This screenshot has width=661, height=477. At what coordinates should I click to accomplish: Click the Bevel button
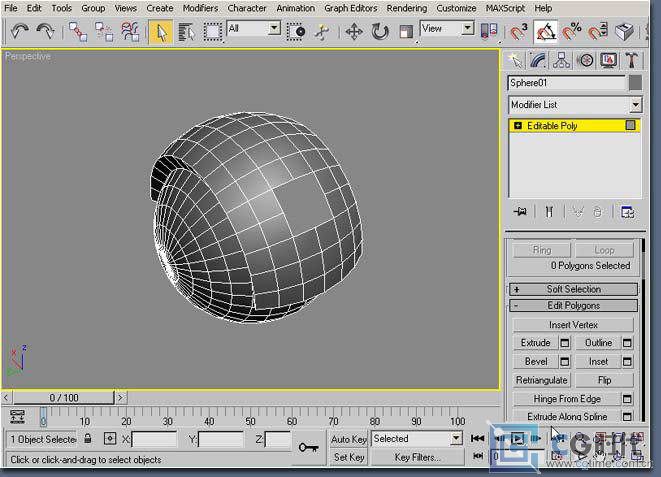point(535,362)
